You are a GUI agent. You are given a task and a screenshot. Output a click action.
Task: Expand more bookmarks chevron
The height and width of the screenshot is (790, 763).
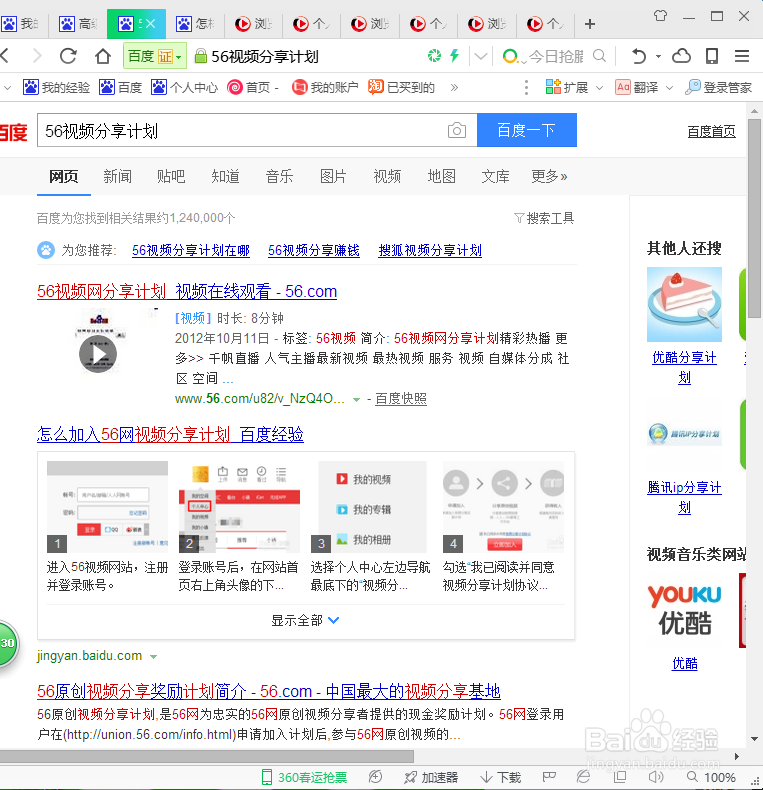click(x=454, y=88)
